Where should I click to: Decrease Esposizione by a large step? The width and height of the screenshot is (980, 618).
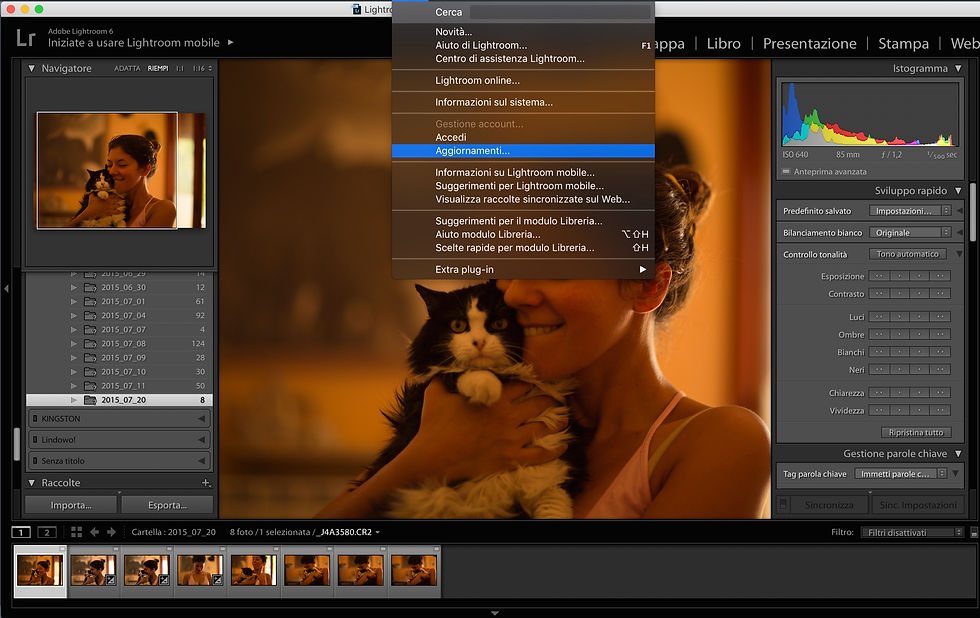(879, 276)
